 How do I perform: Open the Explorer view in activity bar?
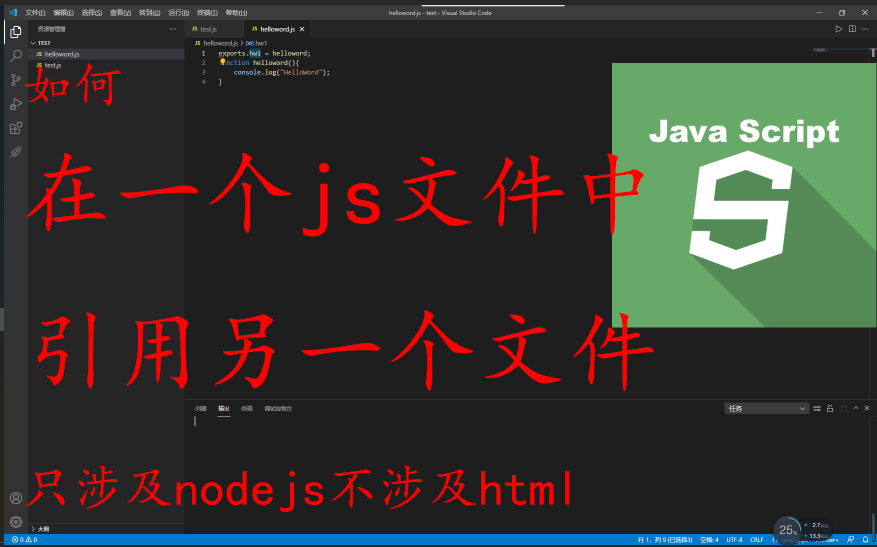click(16, 32)
